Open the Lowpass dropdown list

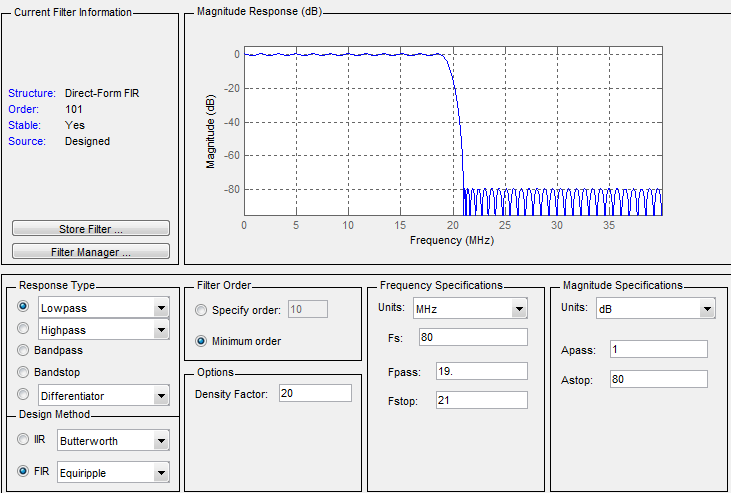click(161, 308)
